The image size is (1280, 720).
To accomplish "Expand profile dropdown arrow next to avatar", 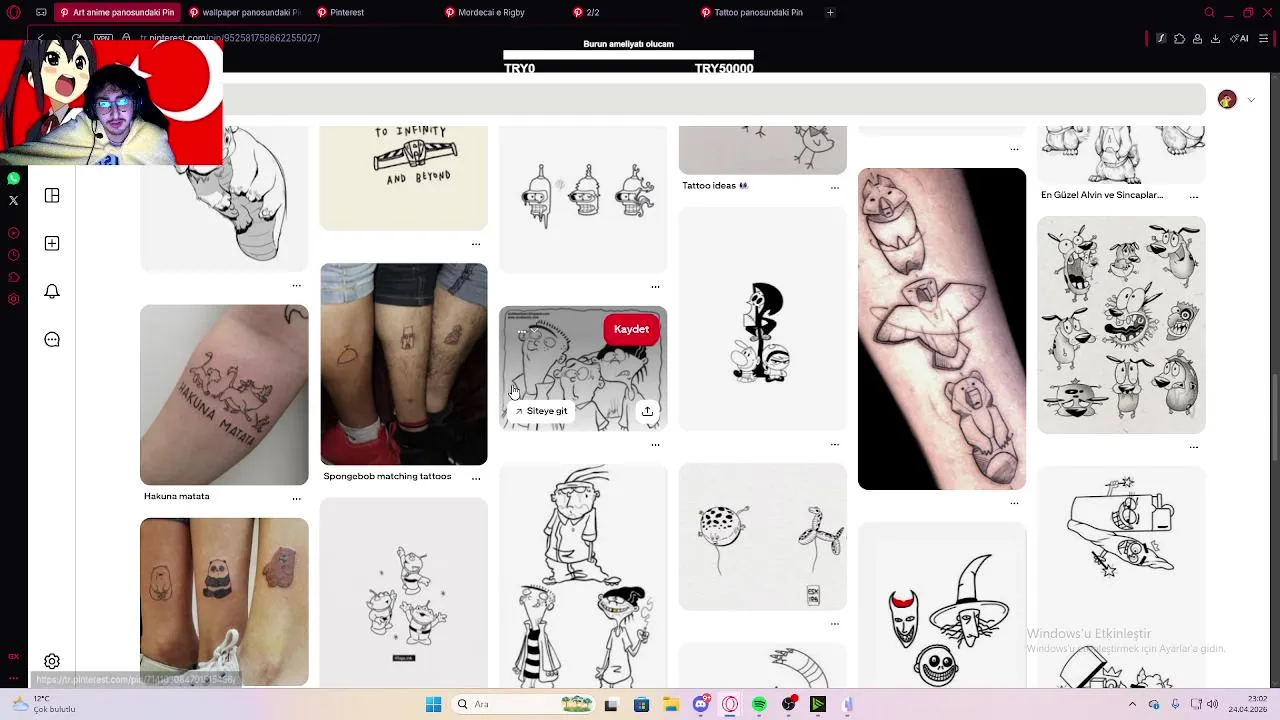I will coord(1251,100).
